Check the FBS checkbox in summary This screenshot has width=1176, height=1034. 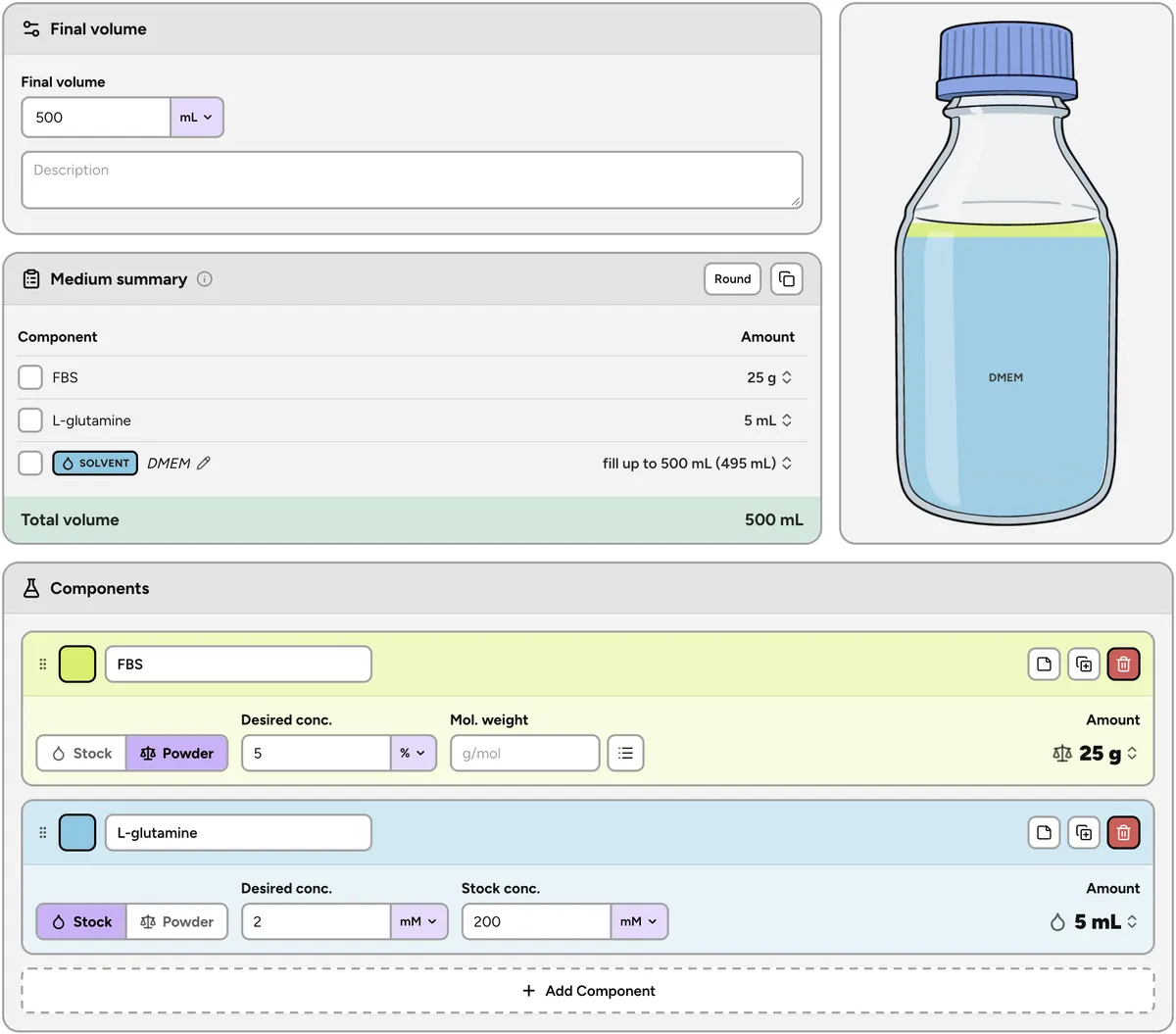click(30, 377)
